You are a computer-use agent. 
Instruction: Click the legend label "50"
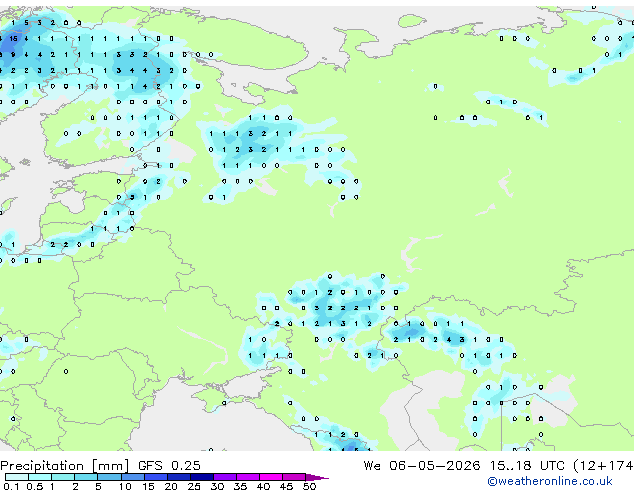click(309, 486)
